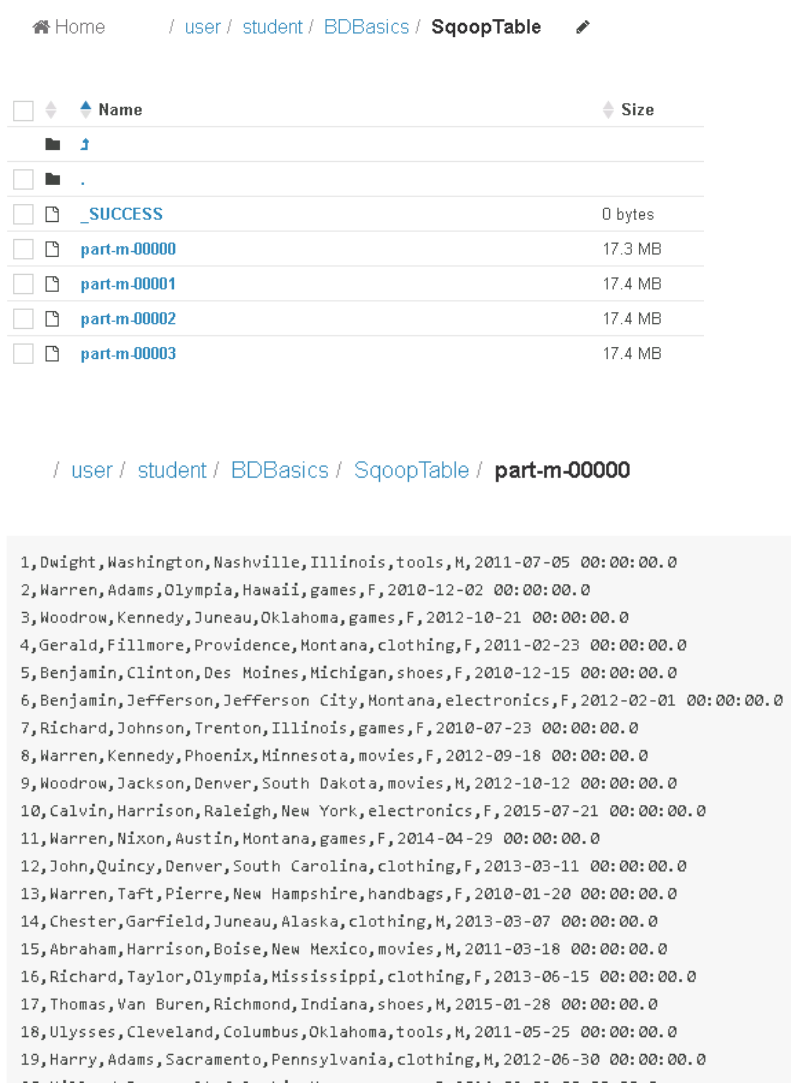Check the box for _SUCCESS file
791x1083 pixels.
pos(23,214)
